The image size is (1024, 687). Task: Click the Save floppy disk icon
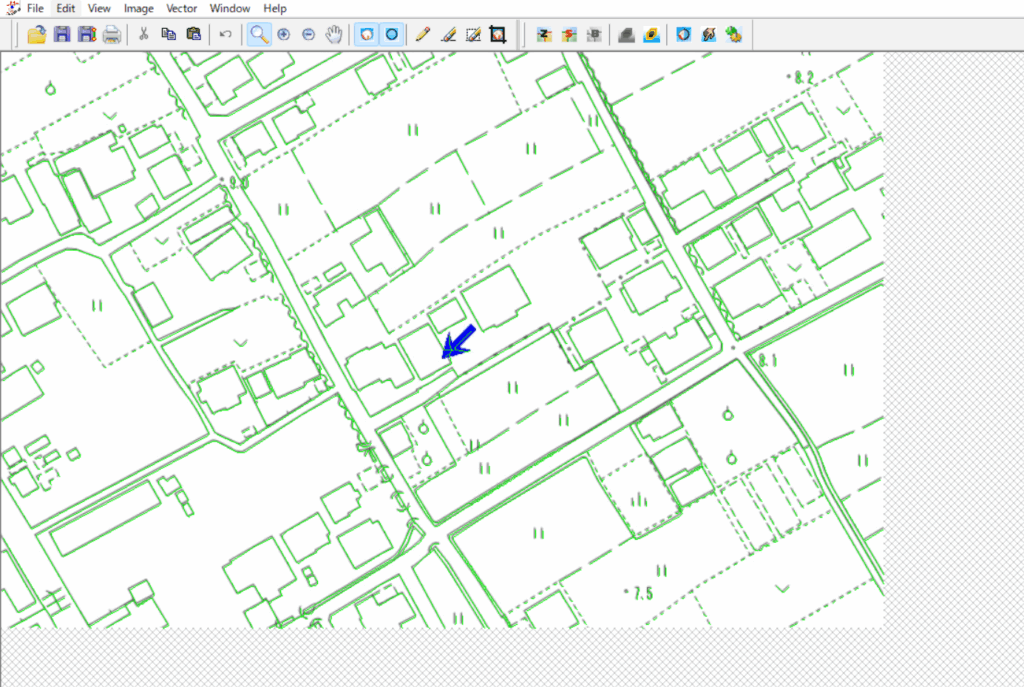tap(62, 35)
